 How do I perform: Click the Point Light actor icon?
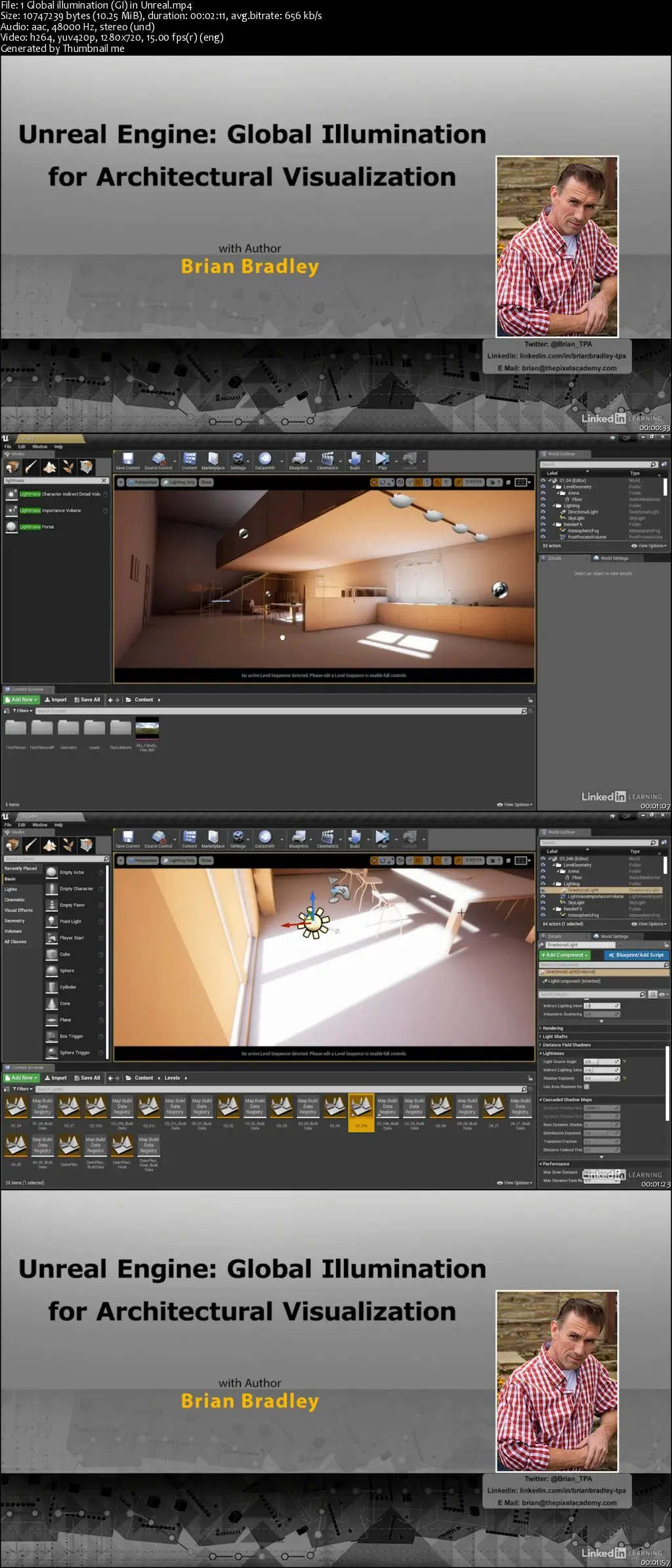pyautogui.click(x=52, y=921)
